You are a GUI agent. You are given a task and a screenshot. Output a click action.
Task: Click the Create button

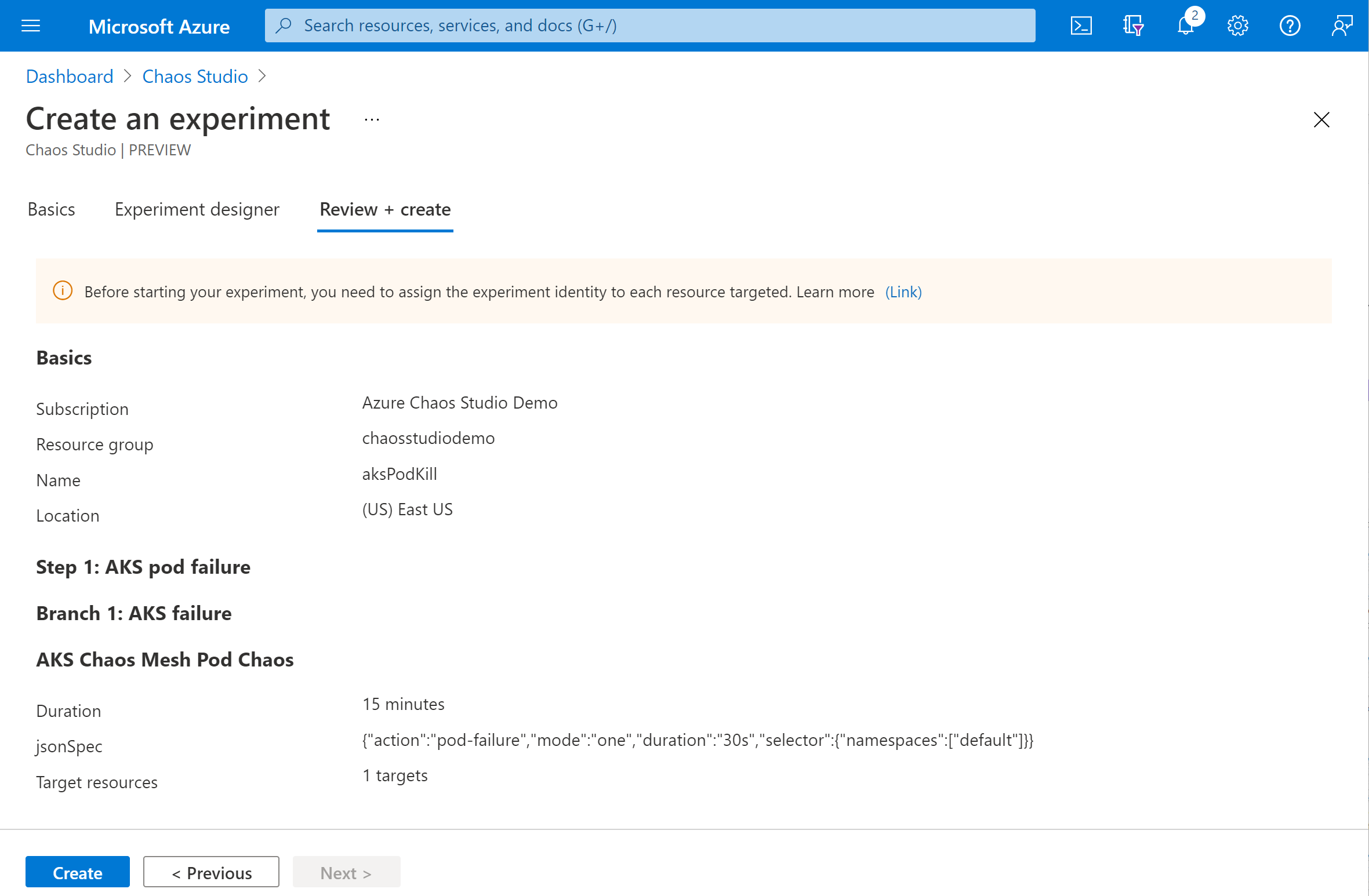77,871
